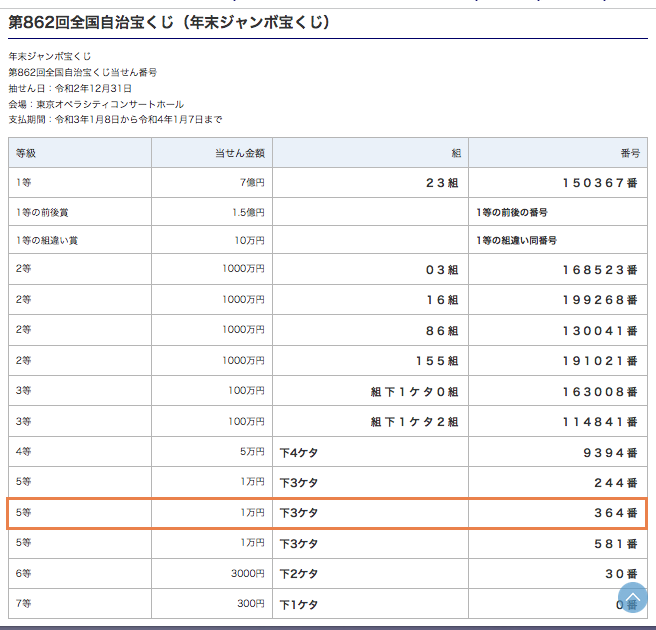Click the winning number 9394番
The height and width of the screenshot is (630, 656).
pyautogui.click(x=610, y=453)
